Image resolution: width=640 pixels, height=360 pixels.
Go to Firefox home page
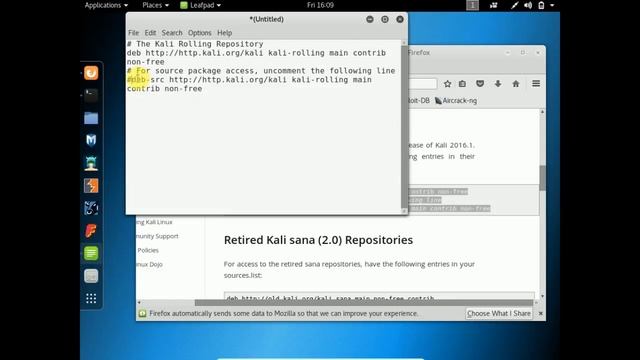tap(516, 84)
